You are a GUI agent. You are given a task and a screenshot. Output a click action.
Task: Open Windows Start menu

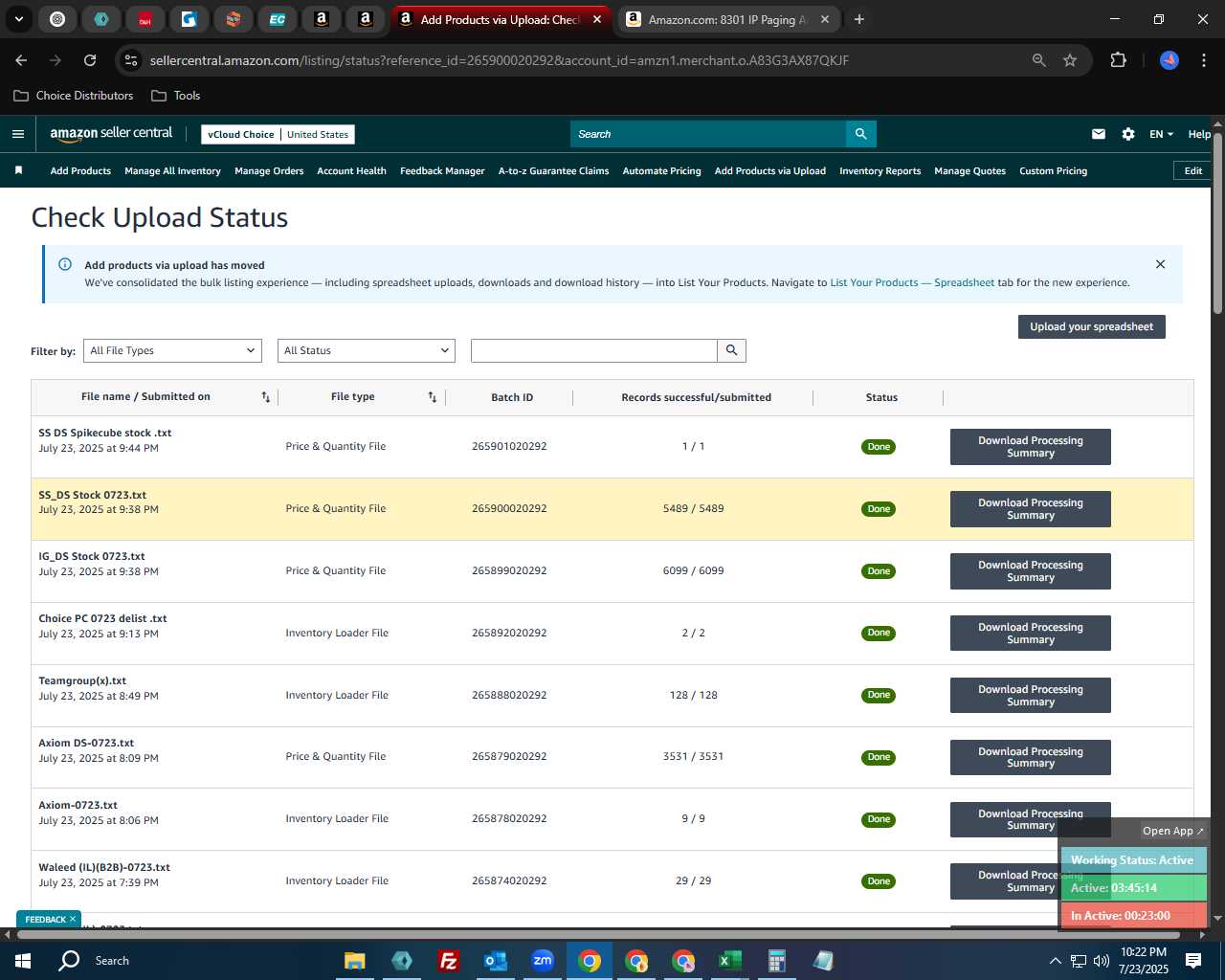coord(23,961)
